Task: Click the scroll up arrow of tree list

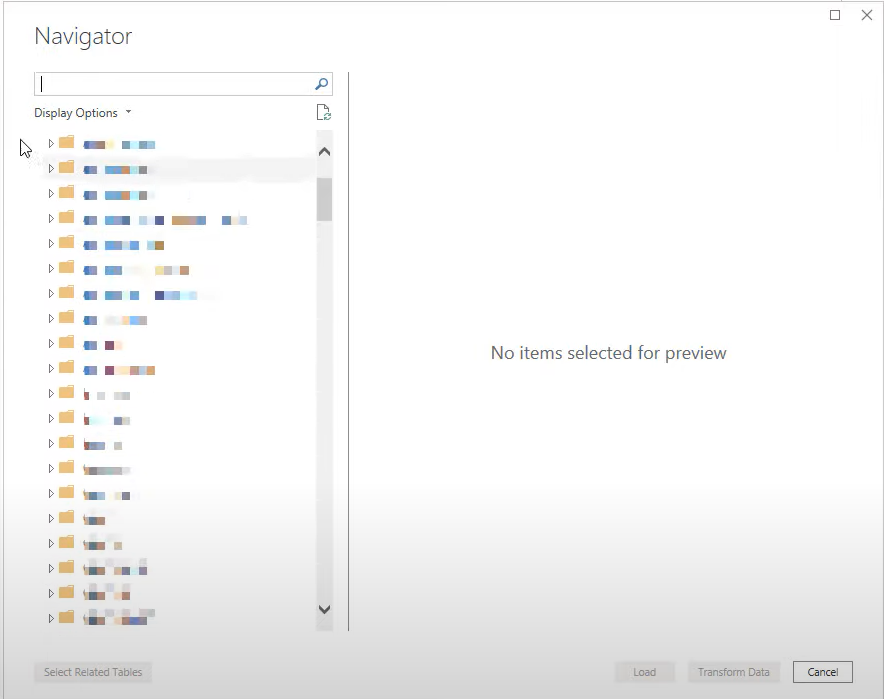Action: (x=324, y=152)
